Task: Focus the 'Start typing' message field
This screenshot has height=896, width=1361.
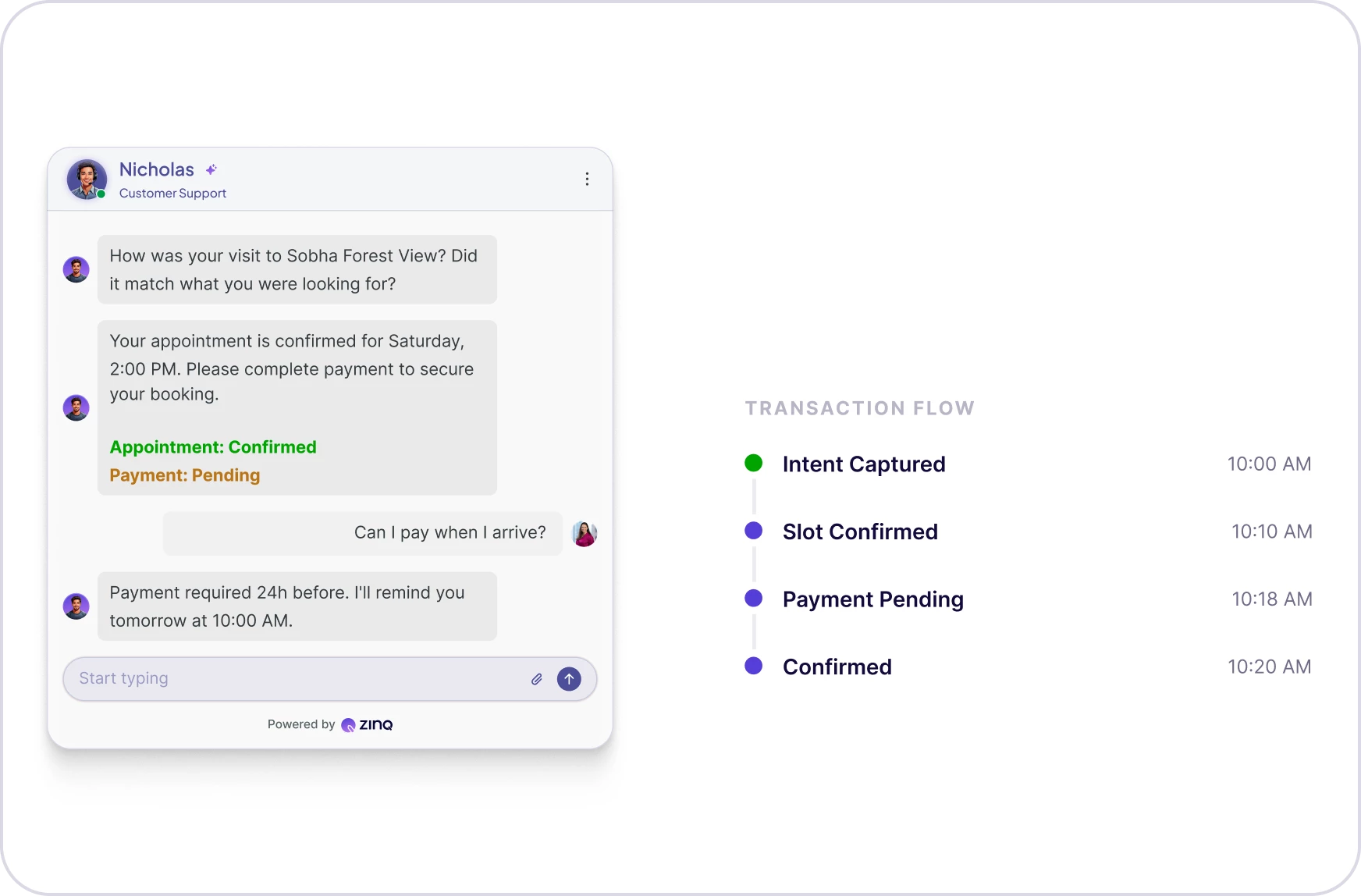Action: pos(330,679)
